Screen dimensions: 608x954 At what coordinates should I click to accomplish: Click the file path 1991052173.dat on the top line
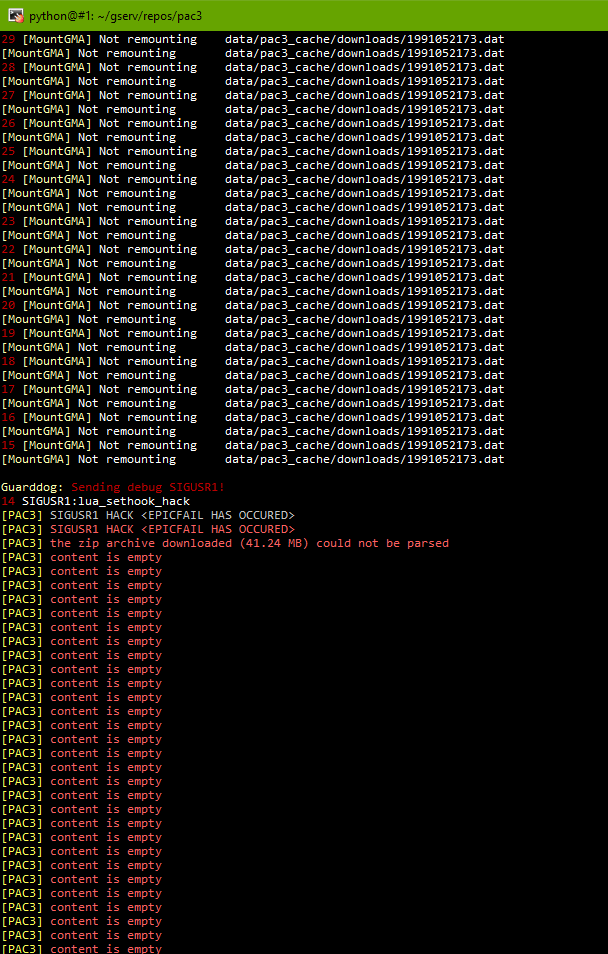point(450,39)
